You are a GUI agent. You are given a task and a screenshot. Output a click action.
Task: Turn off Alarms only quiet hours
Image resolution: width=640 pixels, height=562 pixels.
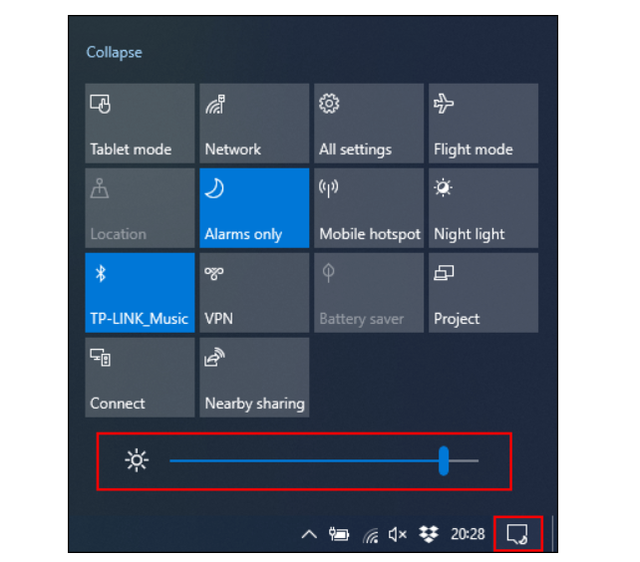[x=254, y=208]
